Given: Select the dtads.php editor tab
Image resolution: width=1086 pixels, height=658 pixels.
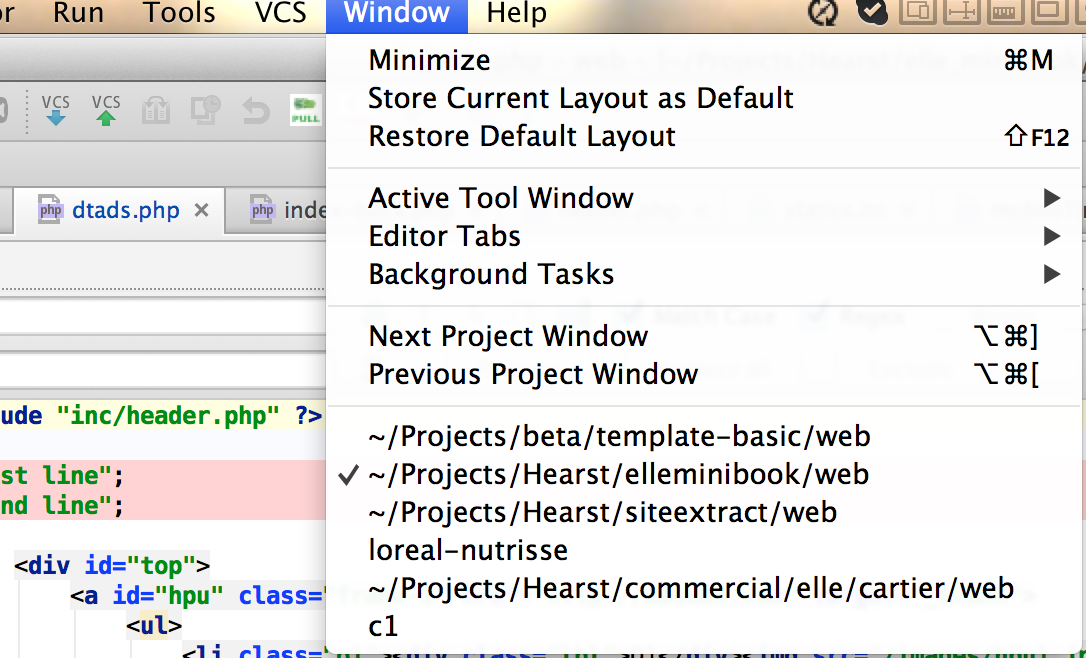Looking at the screenshot, I should point(119,210).
